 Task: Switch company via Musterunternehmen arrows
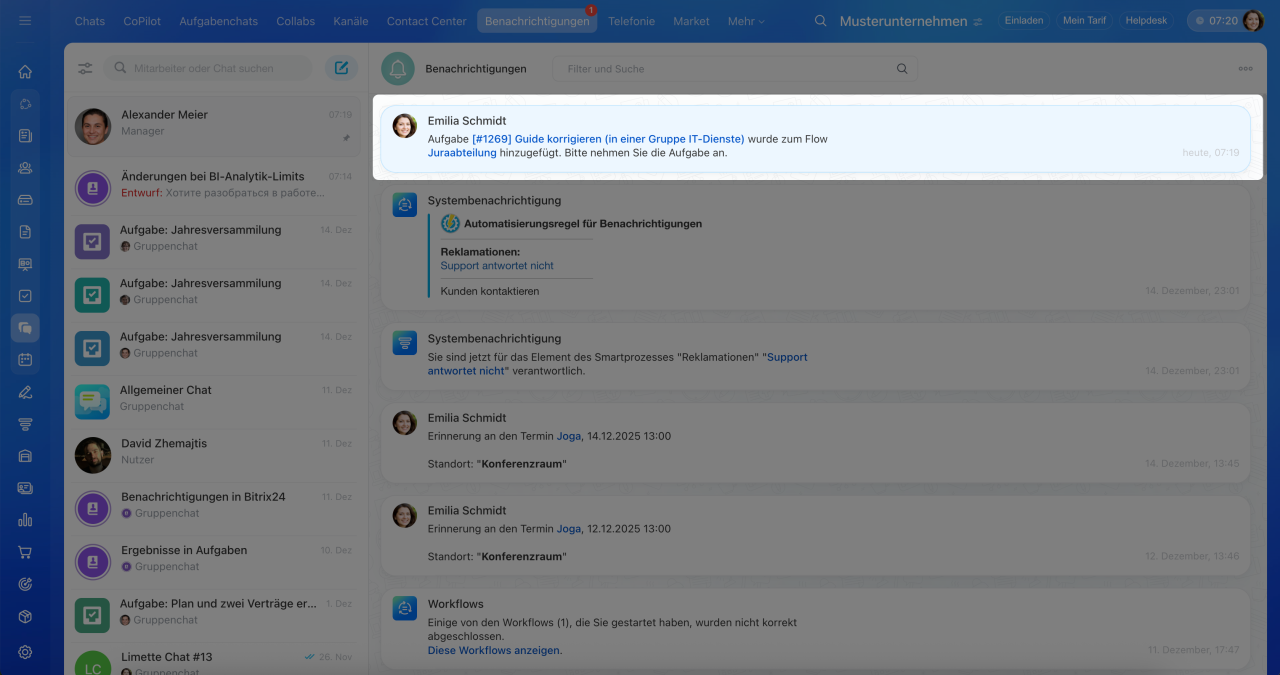pyautogui.click(x=977, y=21)
